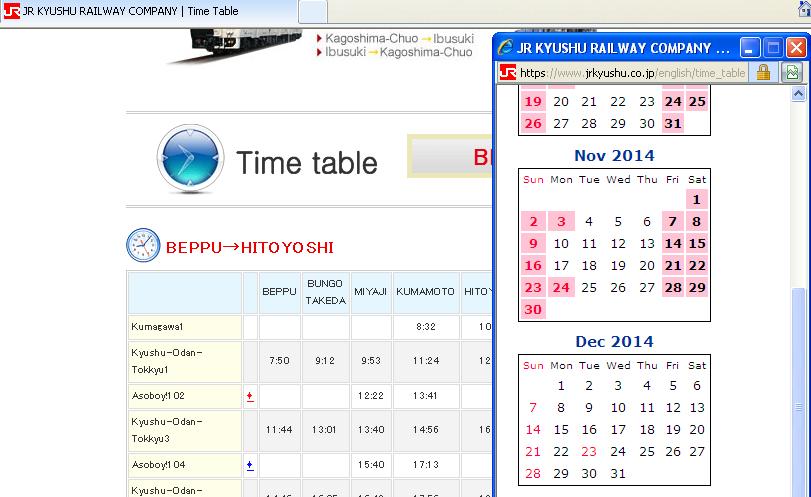
Task: Open the Kagoshima-Chuo → Ibusuki link
Action: [x=399, y=38]
